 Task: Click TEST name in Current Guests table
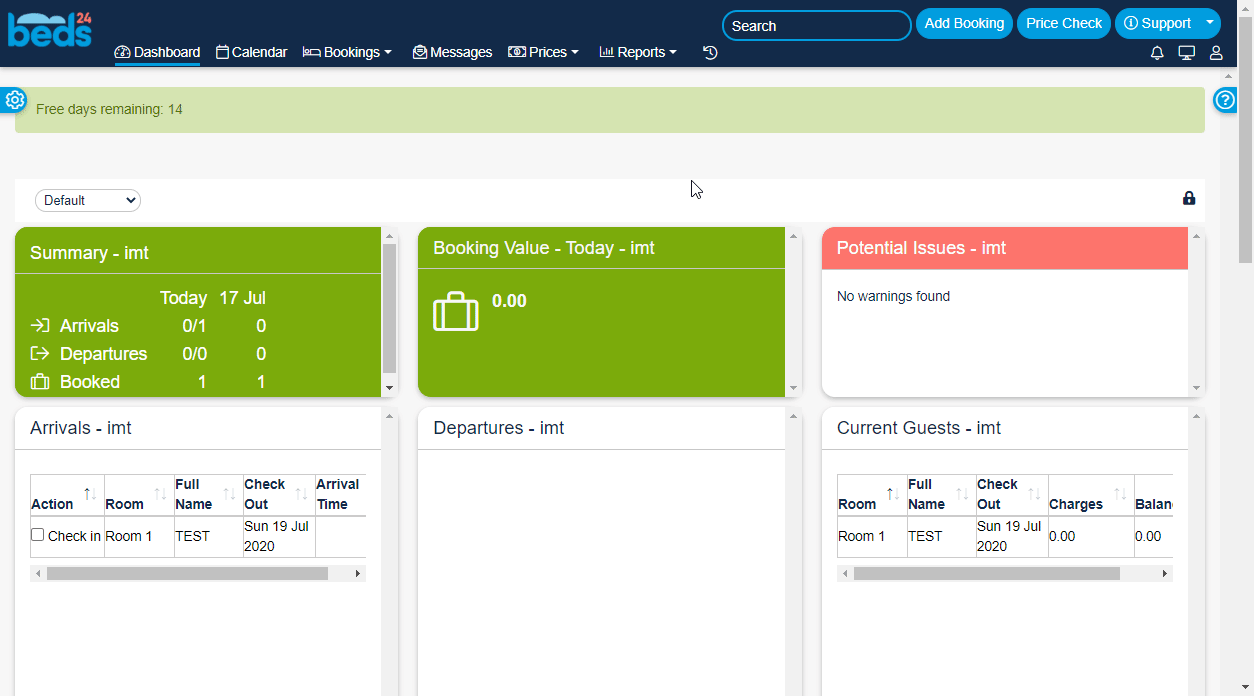tap(925, 536)
